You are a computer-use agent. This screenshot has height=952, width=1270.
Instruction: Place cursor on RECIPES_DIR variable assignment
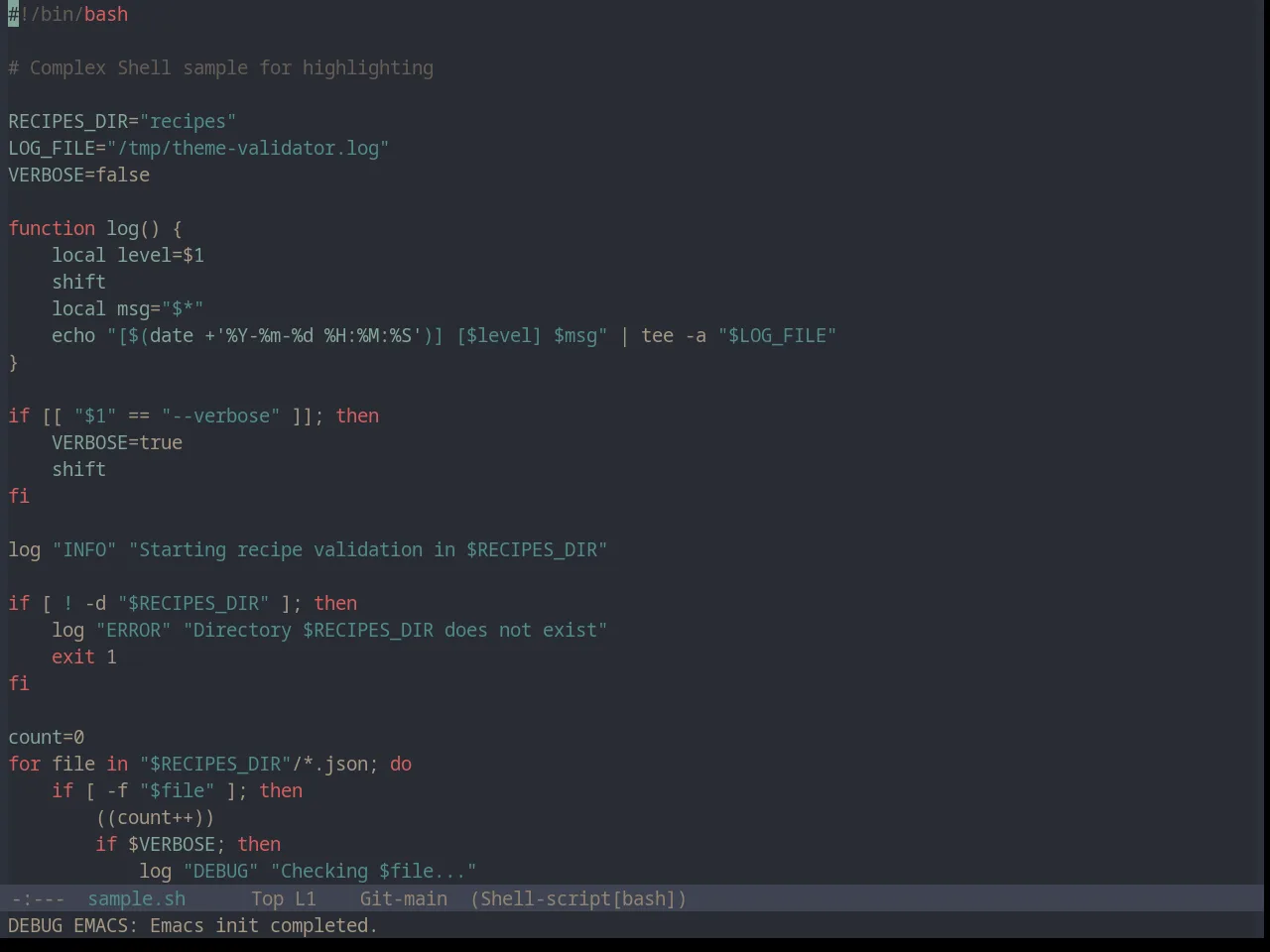pos(68,121)
